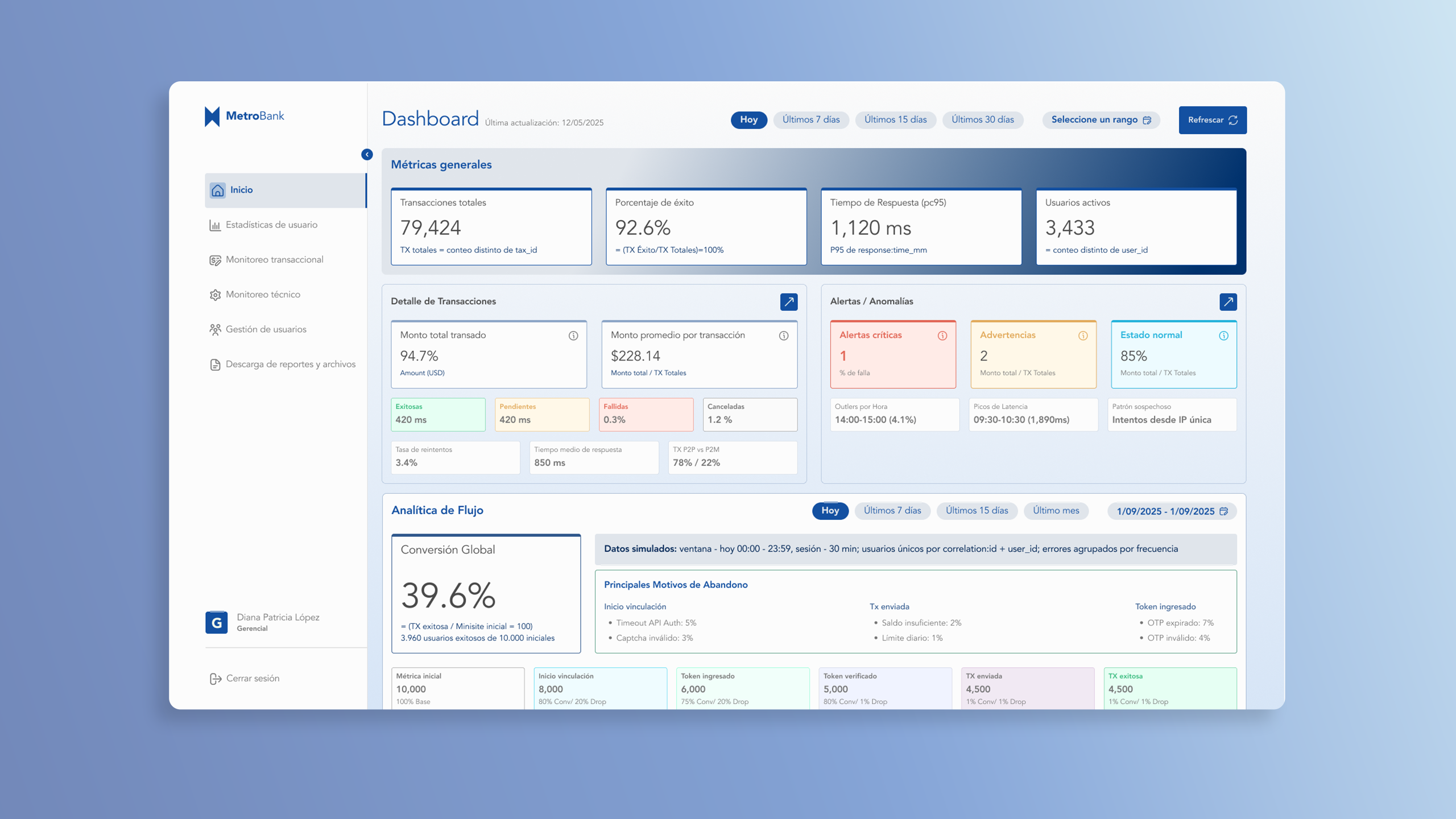Select Gestión de usuarios in the sidebar
This screenshot has width=1456, height=819.
(267, 329)
